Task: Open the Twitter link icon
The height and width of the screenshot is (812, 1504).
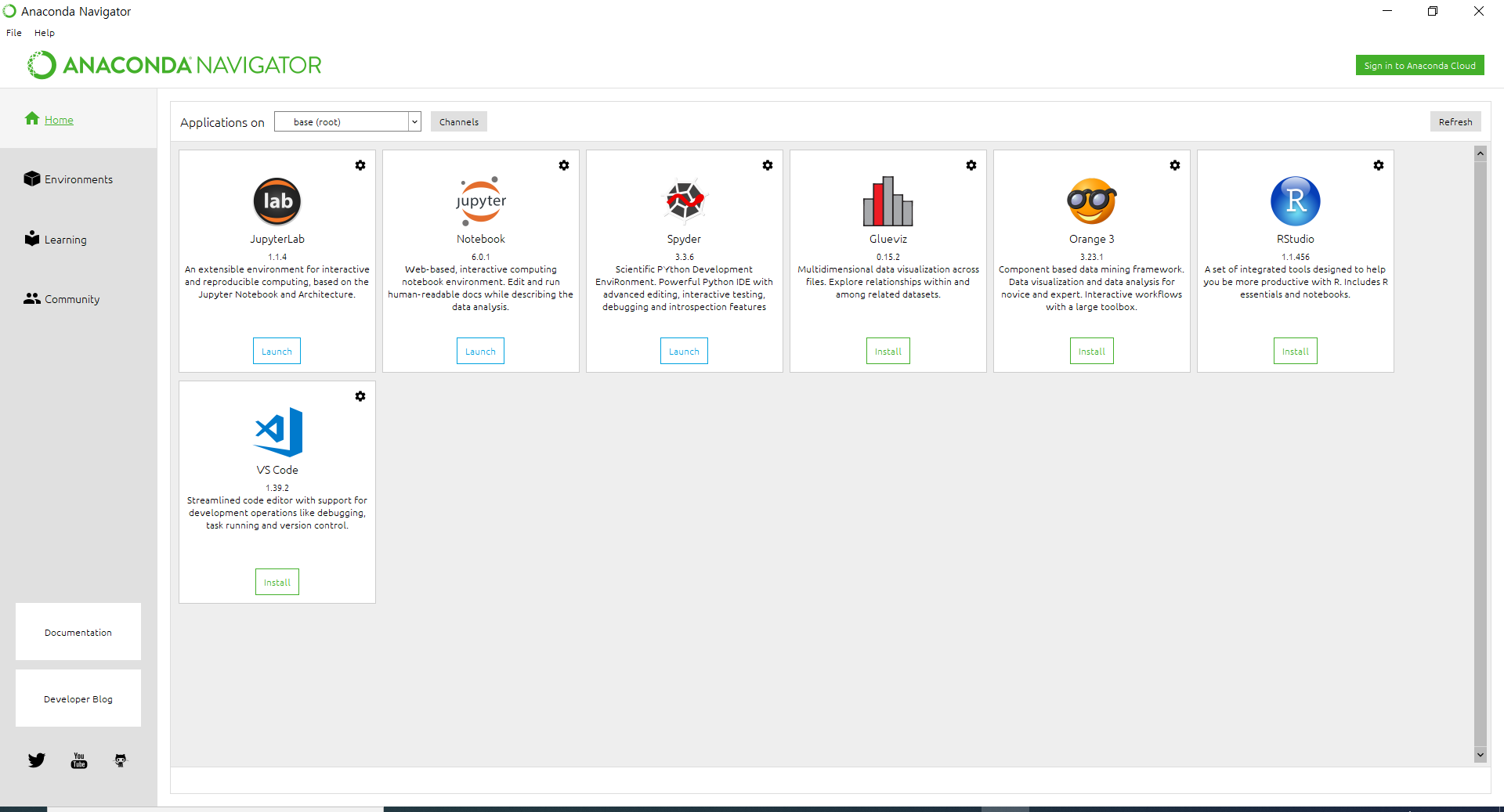Action: [x=37, y=760]
